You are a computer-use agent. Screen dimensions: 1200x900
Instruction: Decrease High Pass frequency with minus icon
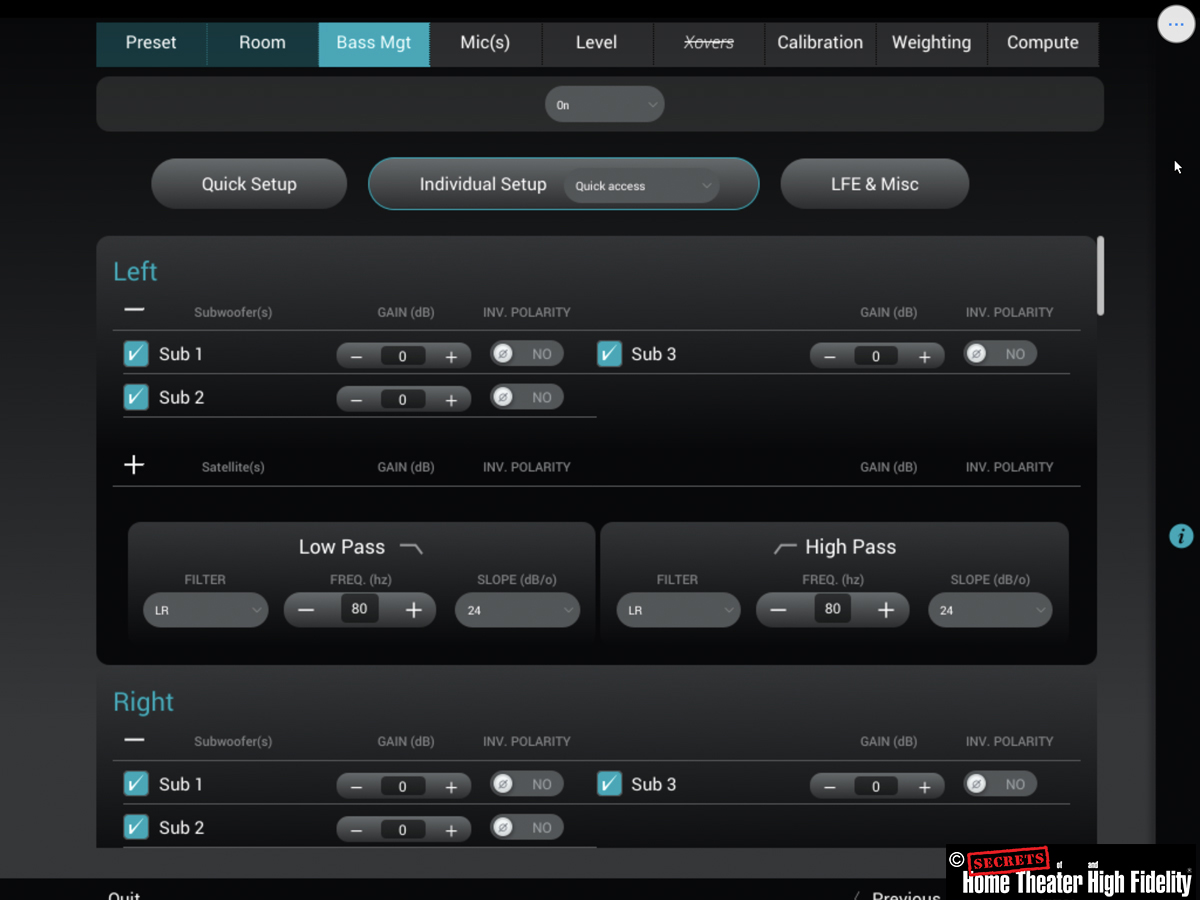coord(778,610)
